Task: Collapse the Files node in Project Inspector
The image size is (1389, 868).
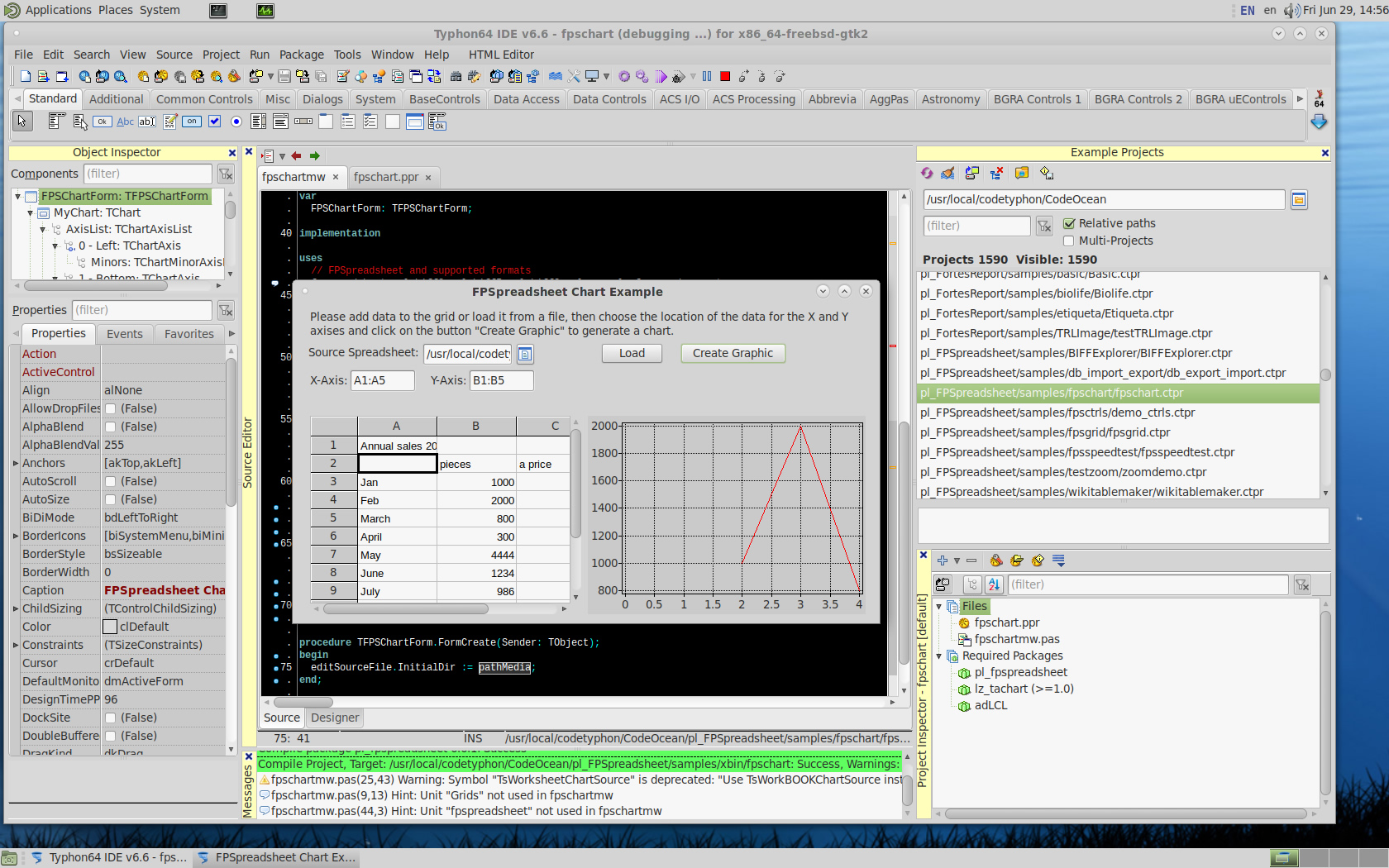Action: (939, 606)
